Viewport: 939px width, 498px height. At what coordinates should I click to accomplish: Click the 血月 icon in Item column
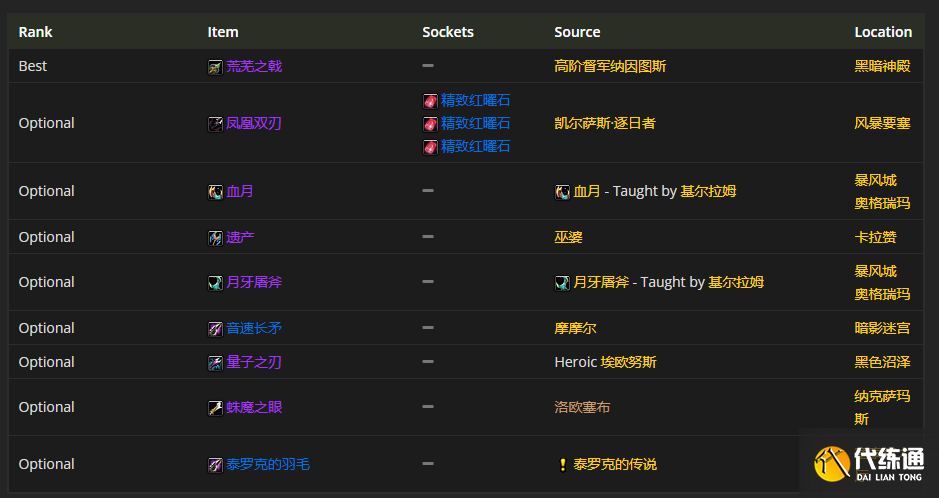coord(215,192)
